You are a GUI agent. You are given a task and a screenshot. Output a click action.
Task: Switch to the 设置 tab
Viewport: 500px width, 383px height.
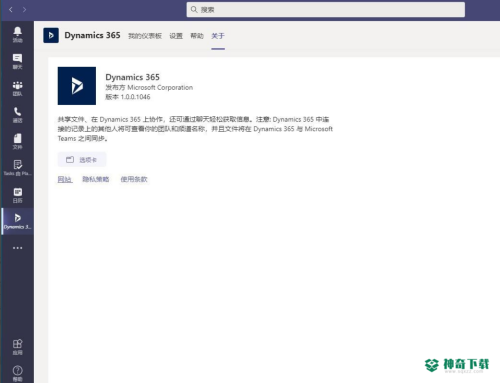click(176, 36)
